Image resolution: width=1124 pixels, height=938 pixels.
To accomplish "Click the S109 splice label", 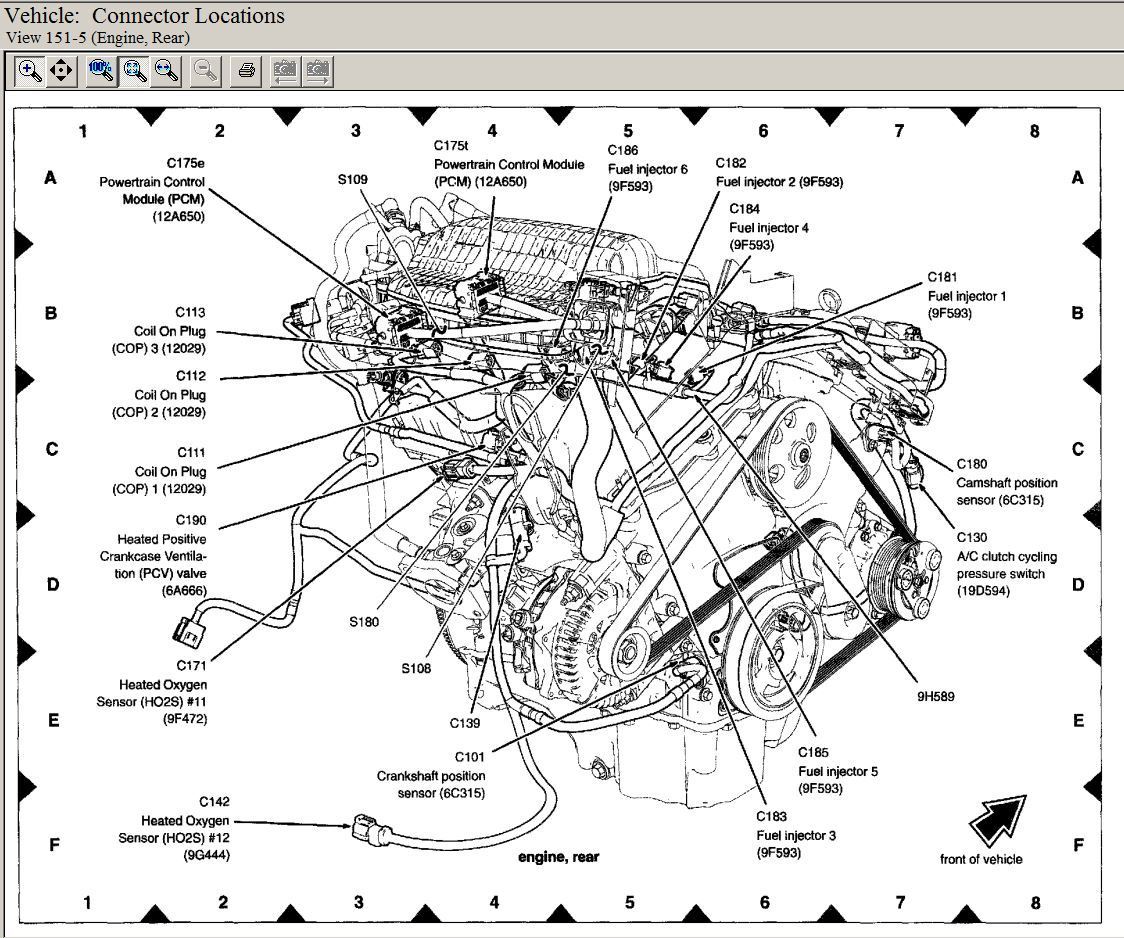I will [x=352, y=180].
